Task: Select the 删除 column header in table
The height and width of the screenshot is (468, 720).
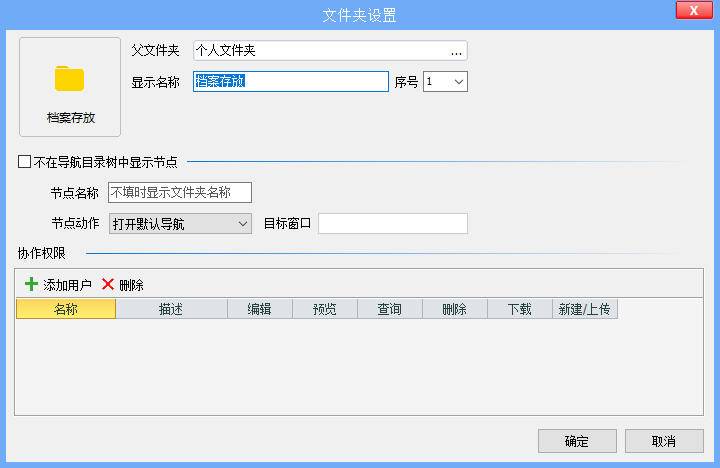Action: (x=455, y=309)
